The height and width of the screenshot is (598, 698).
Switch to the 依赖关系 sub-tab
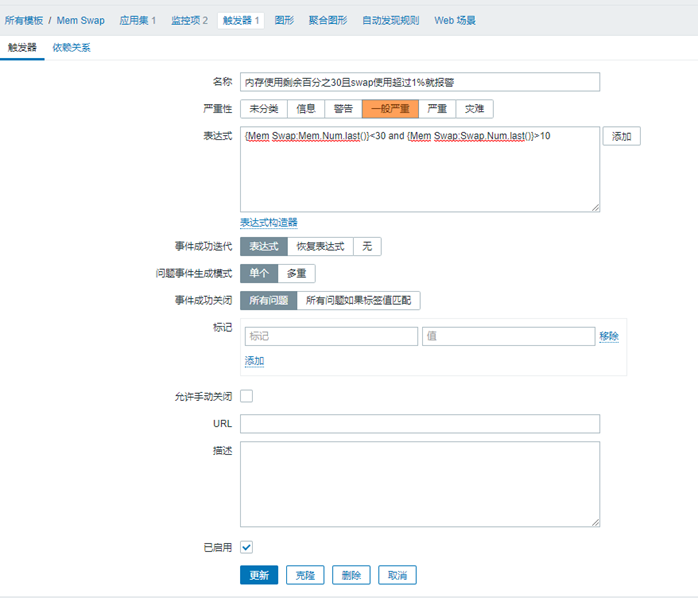[72, 48]
